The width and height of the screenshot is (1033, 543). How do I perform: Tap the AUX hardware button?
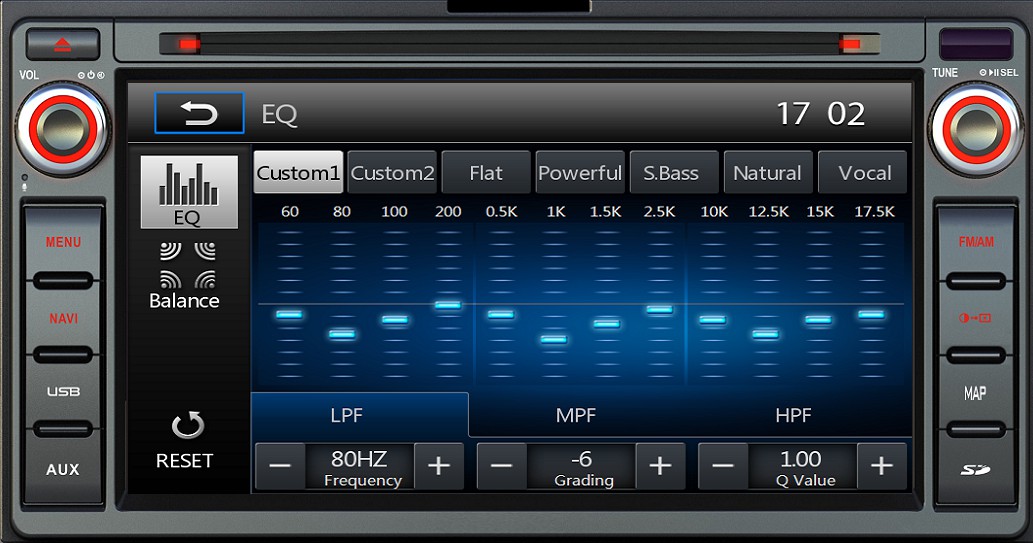tap(63, 469)
